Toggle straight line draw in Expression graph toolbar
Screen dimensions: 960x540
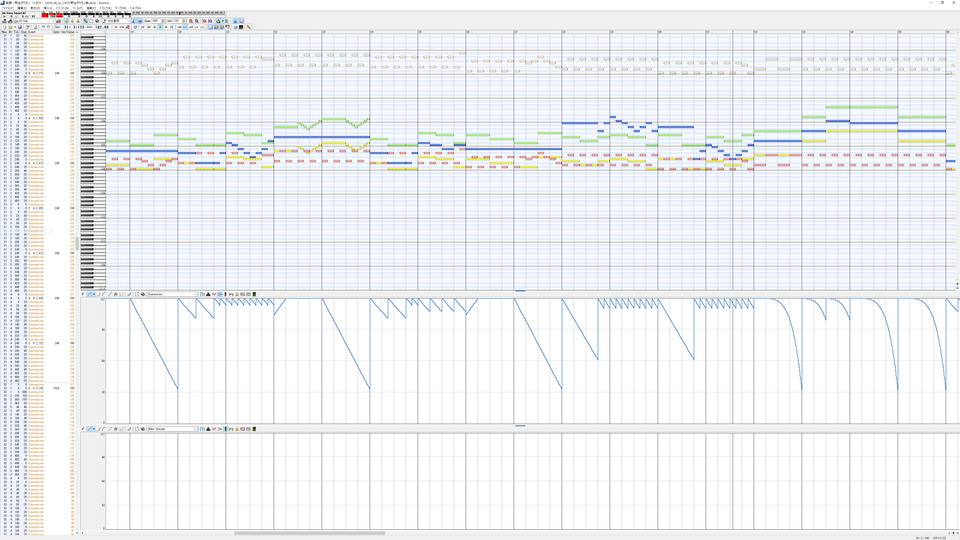(x=89, y=294)
